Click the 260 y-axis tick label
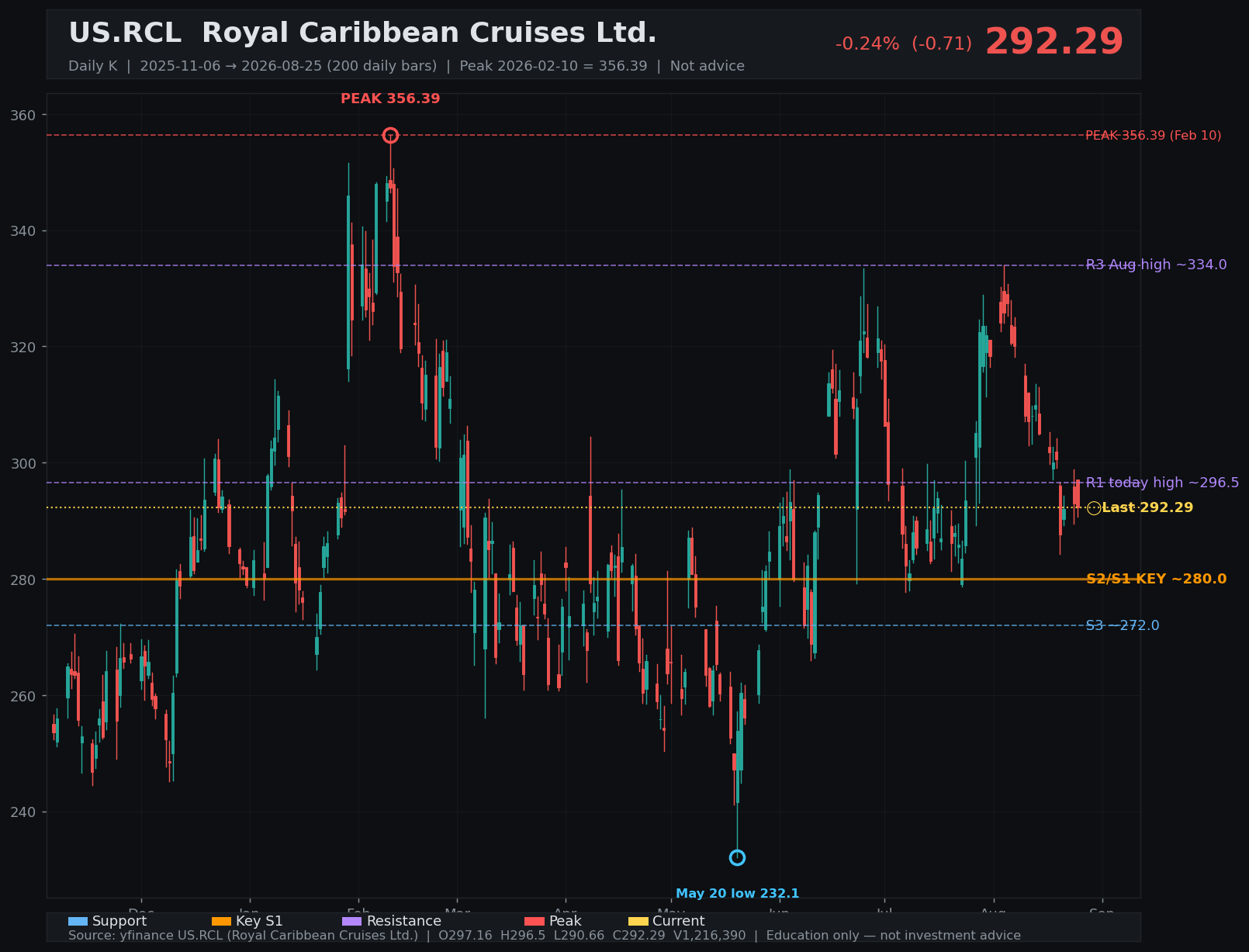 (23, 696)
